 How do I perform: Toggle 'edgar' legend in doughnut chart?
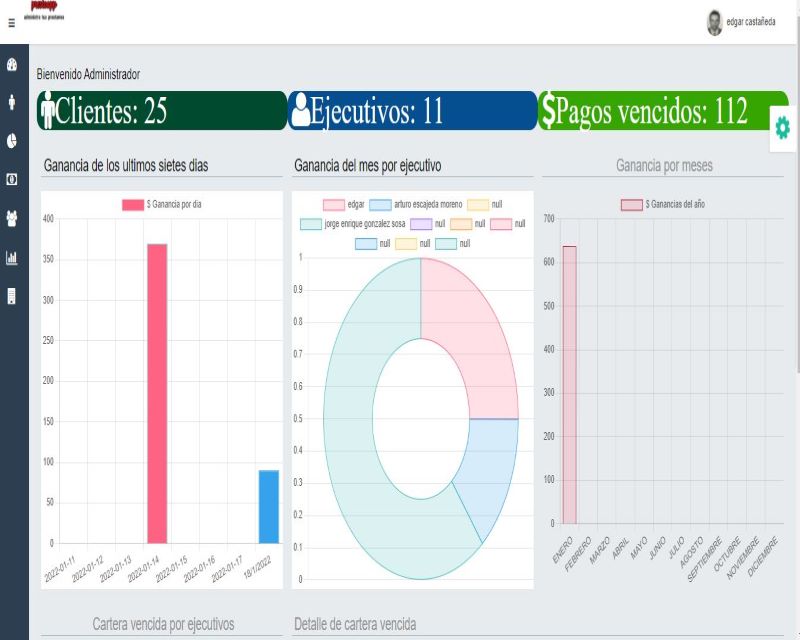click(344, 204)
